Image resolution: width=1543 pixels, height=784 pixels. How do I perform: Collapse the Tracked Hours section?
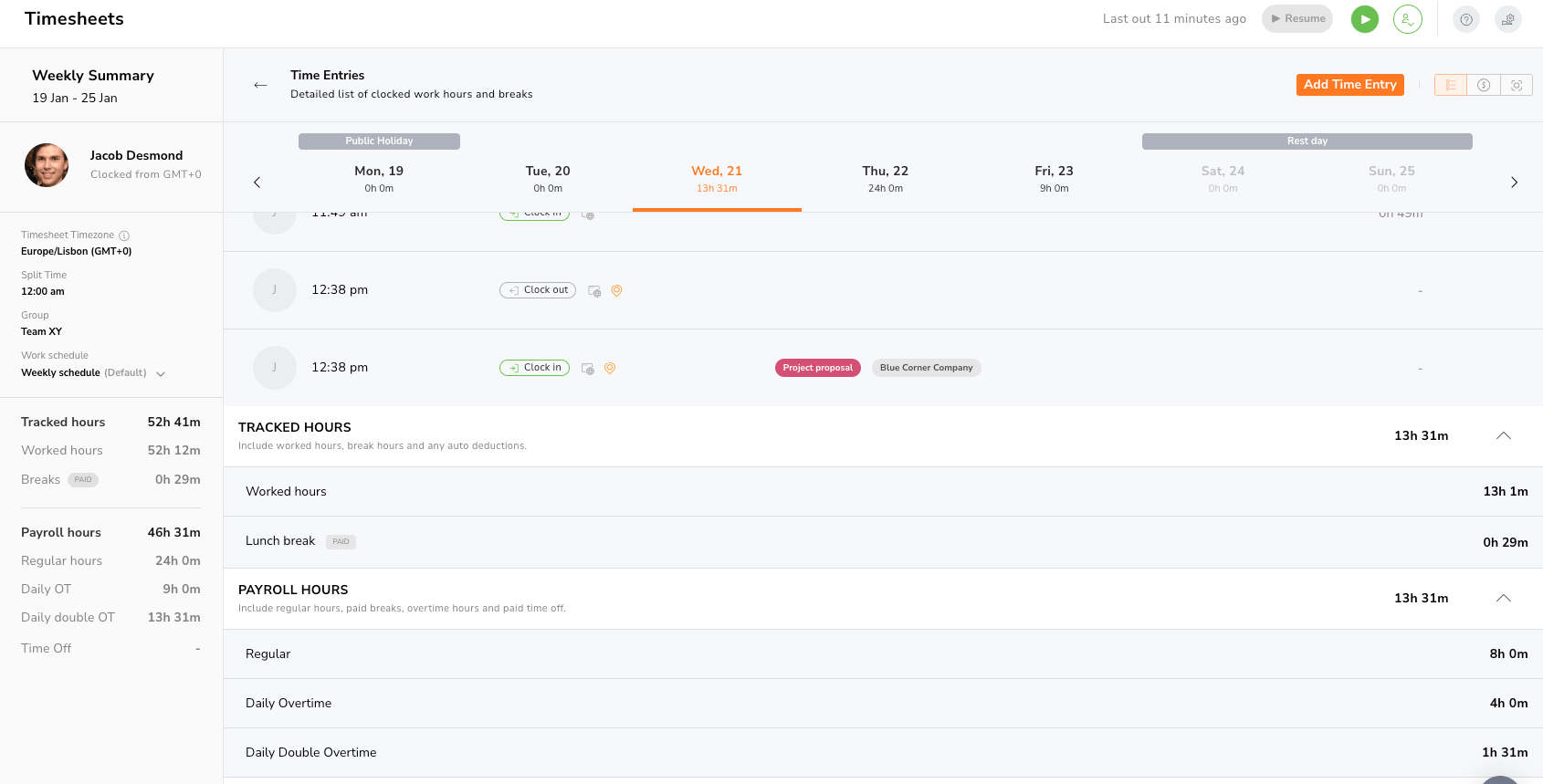pos(1503,436)
